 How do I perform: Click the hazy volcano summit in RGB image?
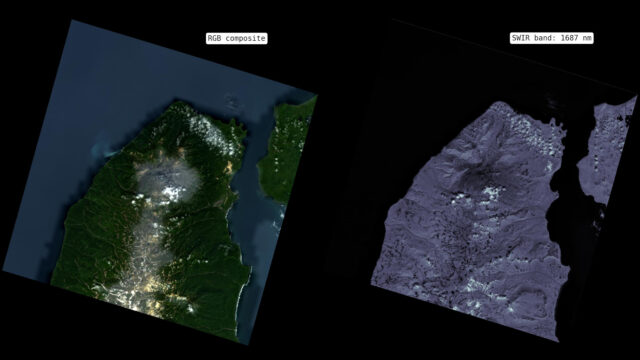pos(169,180)
